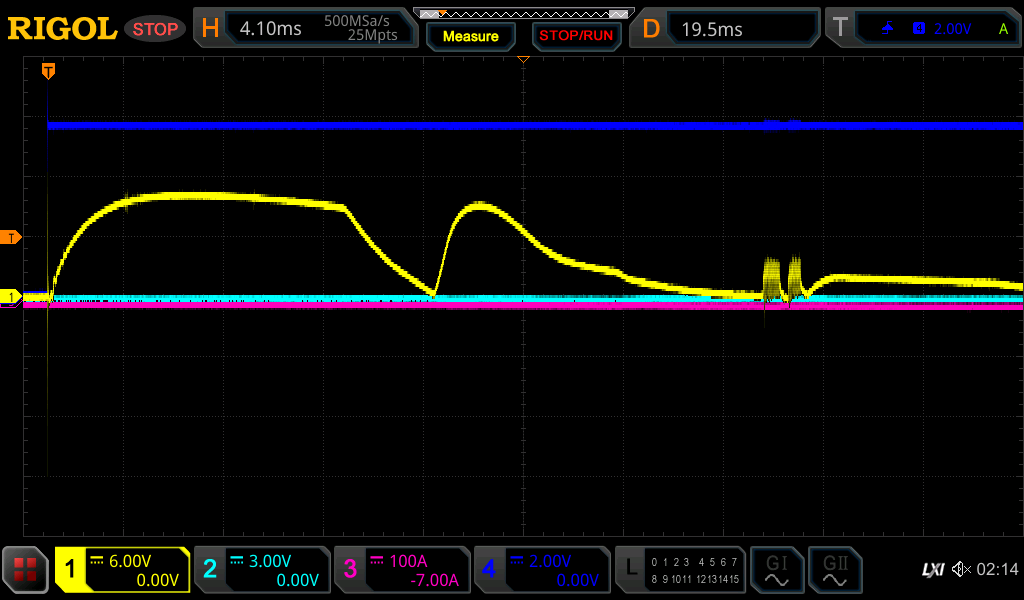Image resolution: width=1024 pixels, height=600 pixels.
Task: Click the RIGOL logo
Action: (x=62, y=29)
